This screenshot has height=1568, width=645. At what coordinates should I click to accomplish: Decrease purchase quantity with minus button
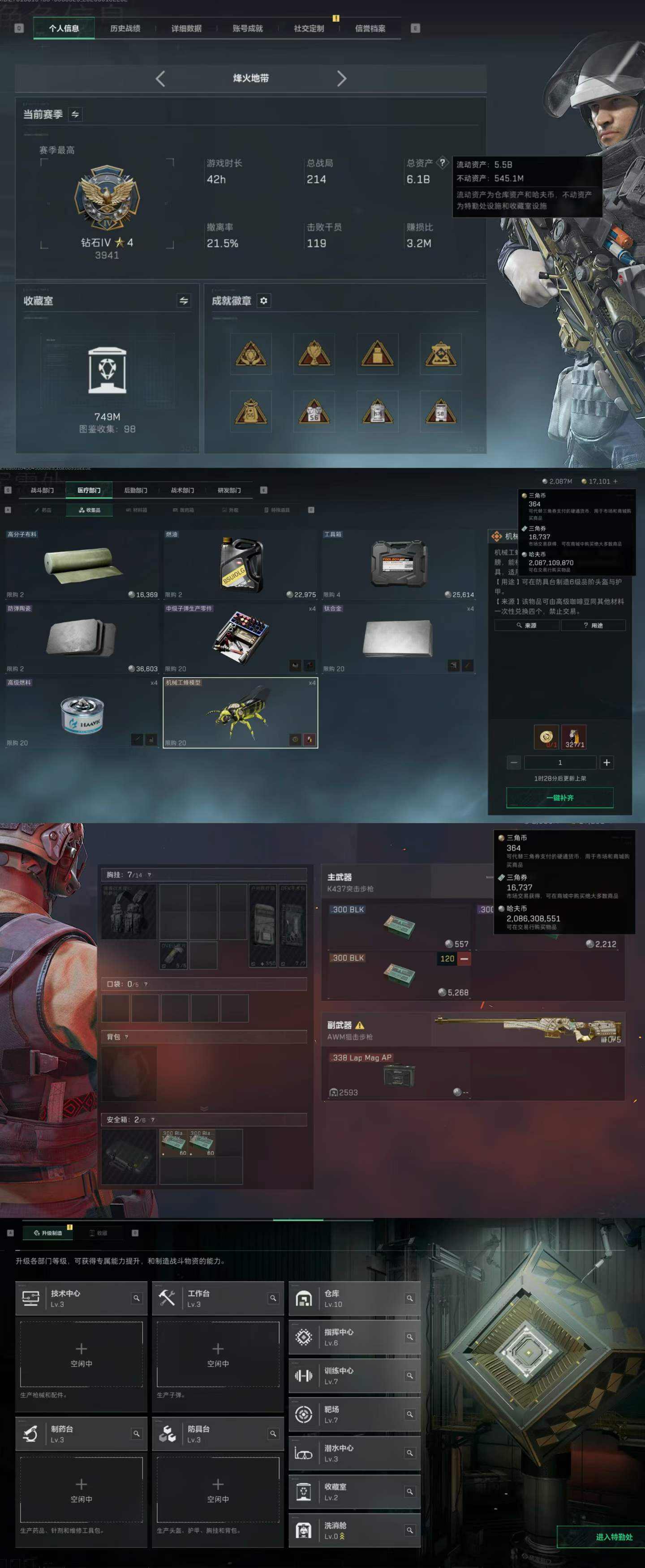click(x=514, y=763)
